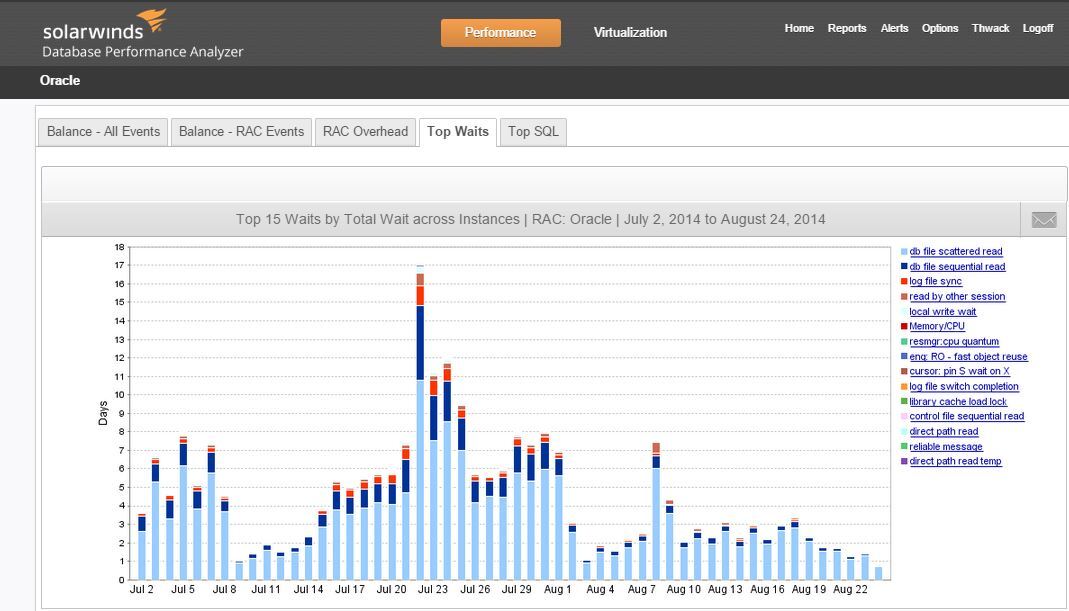The image size is (1069, 611).
Task: Click the log file sync legend square
Action: (903, 281)
